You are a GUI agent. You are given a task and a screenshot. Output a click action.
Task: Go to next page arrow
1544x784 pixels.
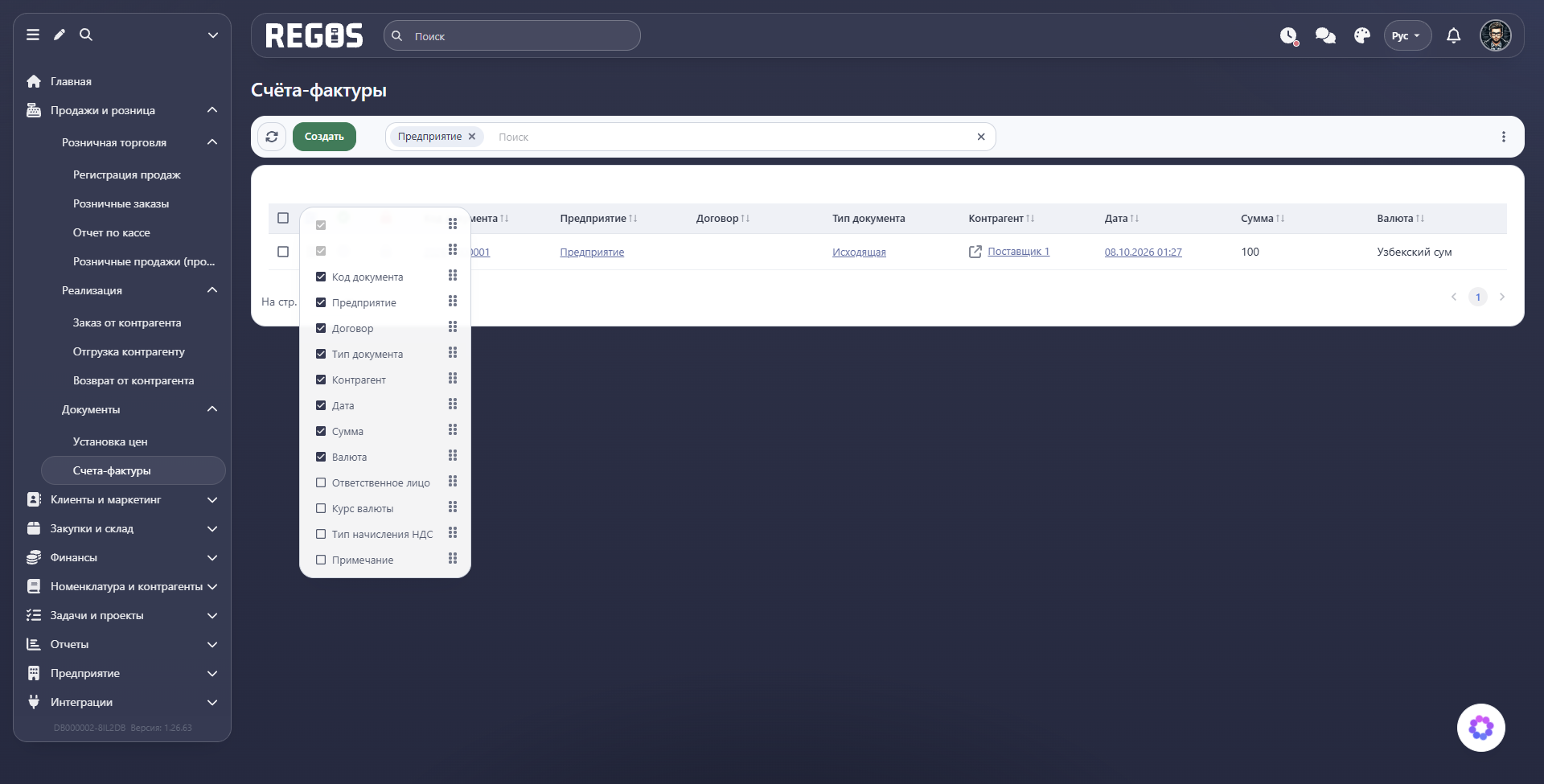pyautogui.click(x=1502, y=297)
